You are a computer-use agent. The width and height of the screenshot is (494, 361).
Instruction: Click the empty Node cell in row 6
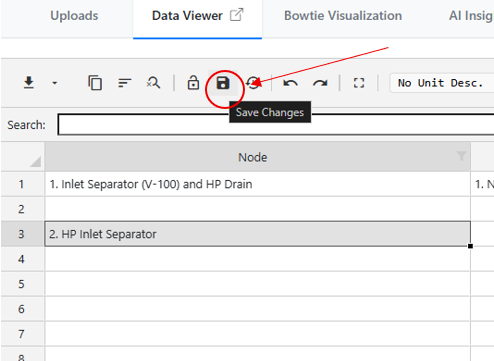pos(258,309)
